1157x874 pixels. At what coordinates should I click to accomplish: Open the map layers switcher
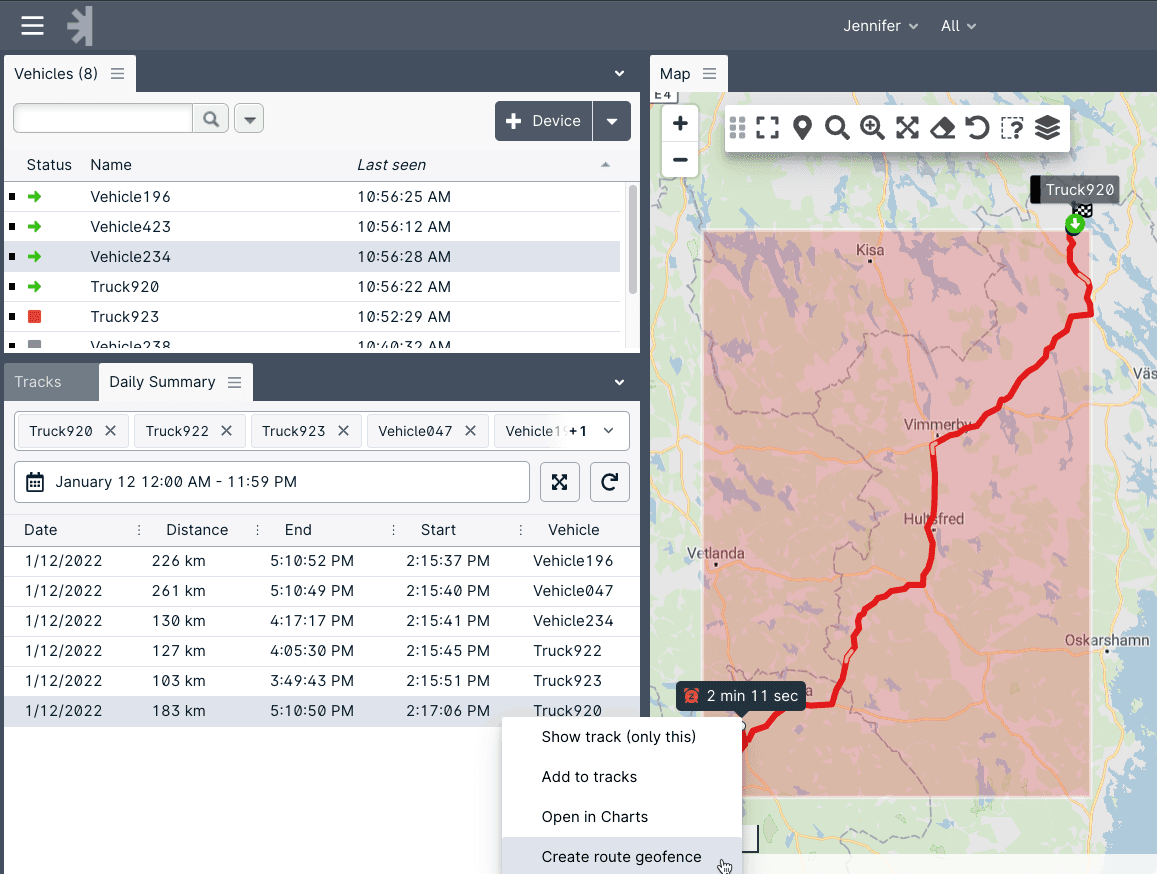[x=1047, y=128]
